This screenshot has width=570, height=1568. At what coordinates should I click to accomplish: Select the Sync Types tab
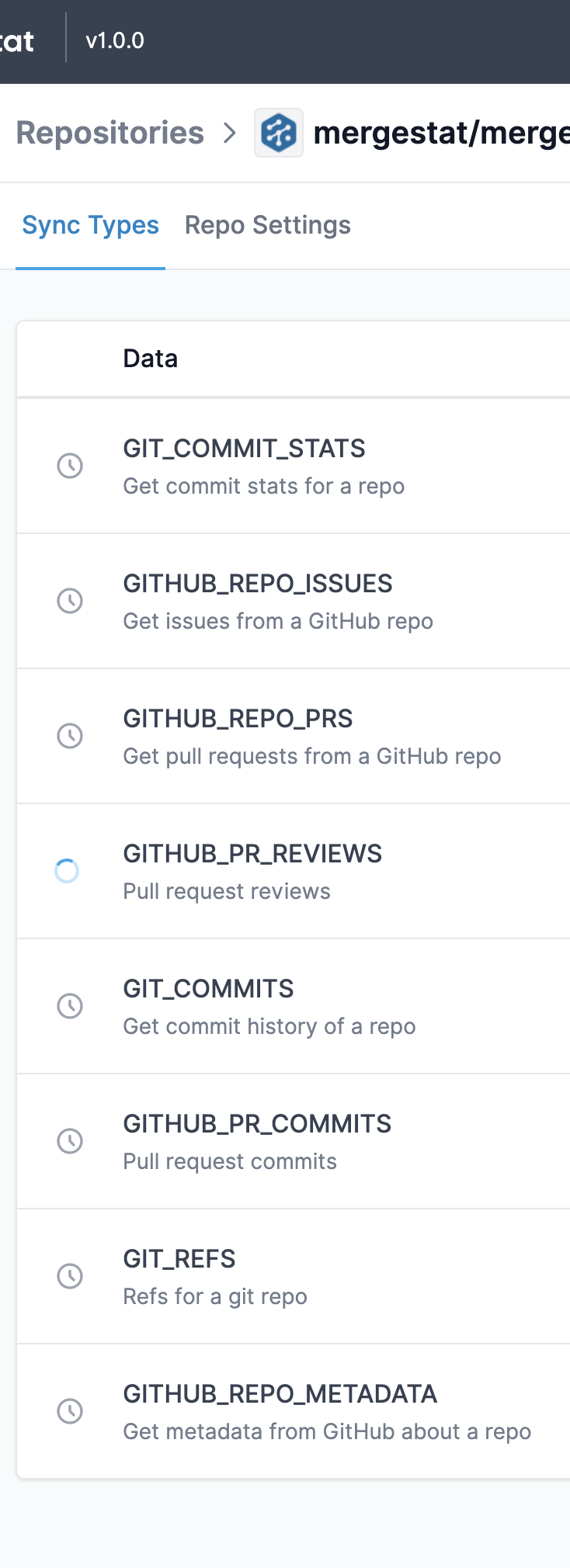(x=90, y=224)
